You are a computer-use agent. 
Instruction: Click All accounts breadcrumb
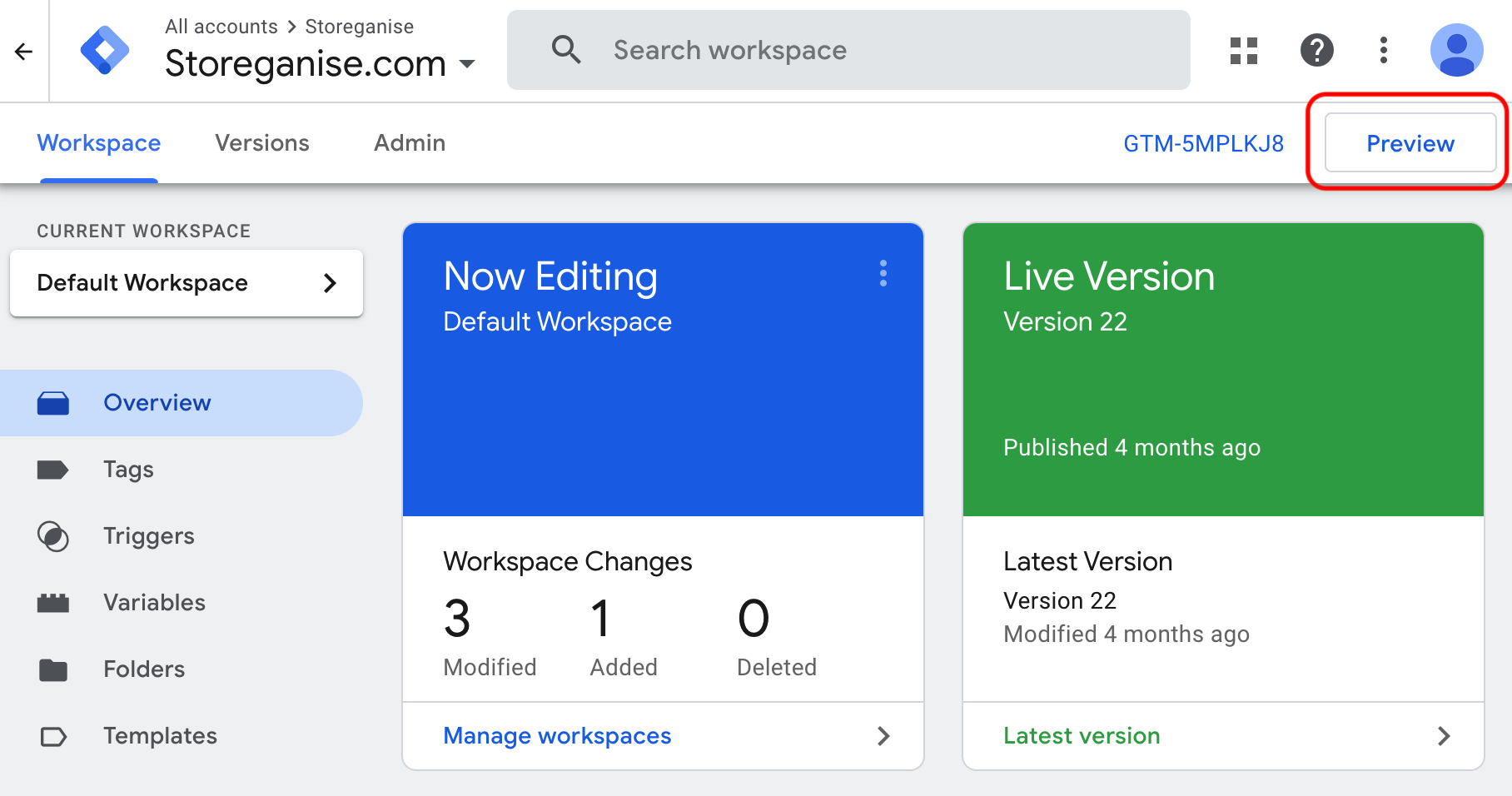(x=221, y=27)
